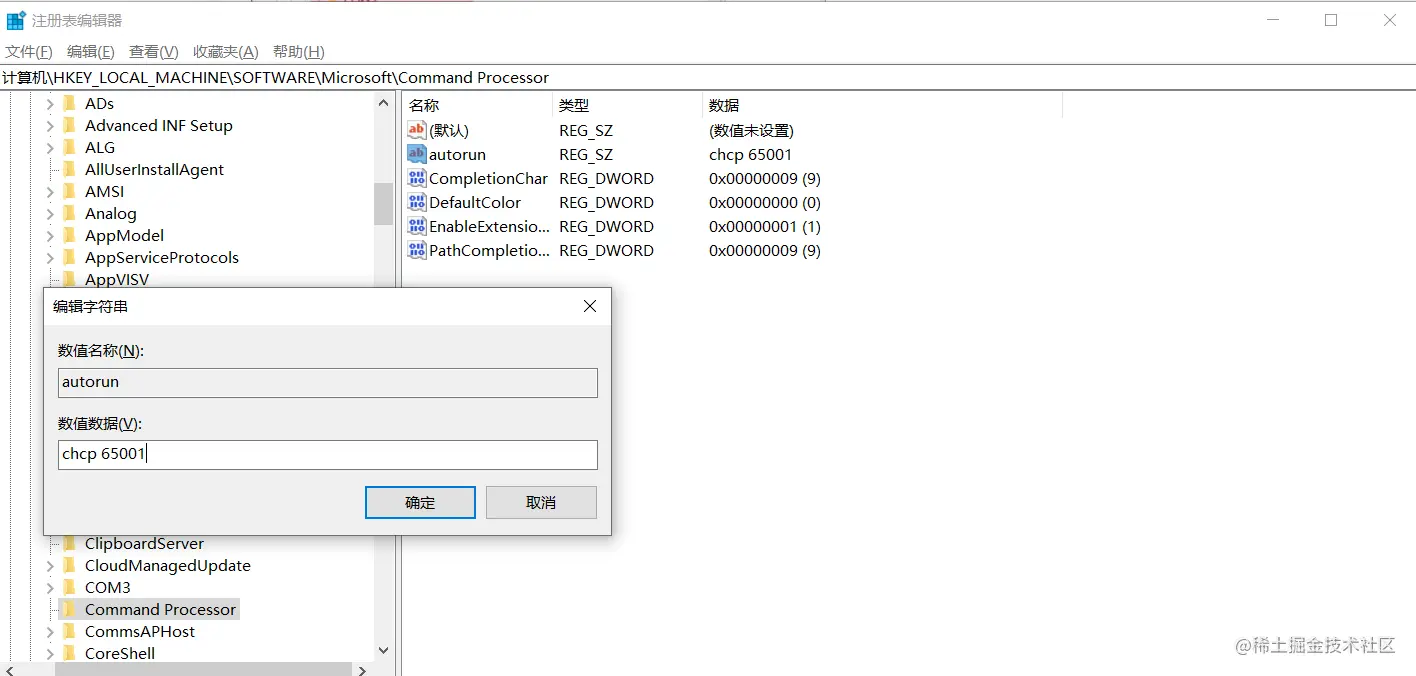Viewport: 1416px width, 676px height.
Task: Click the 取消 button in dialog
Action: [x=541, y=502]
